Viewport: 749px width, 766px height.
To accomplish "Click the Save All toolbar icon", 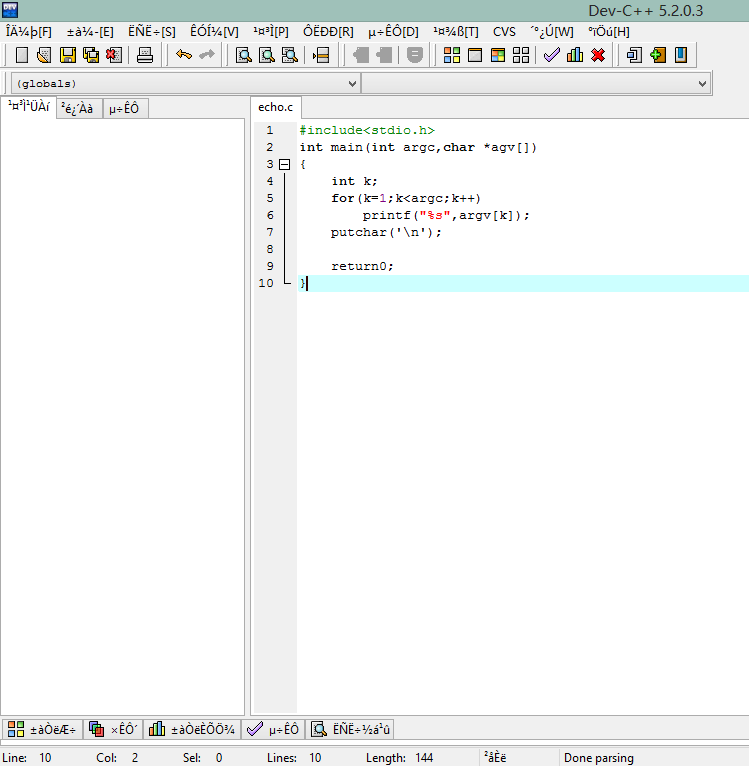I will tap(91, 55).
